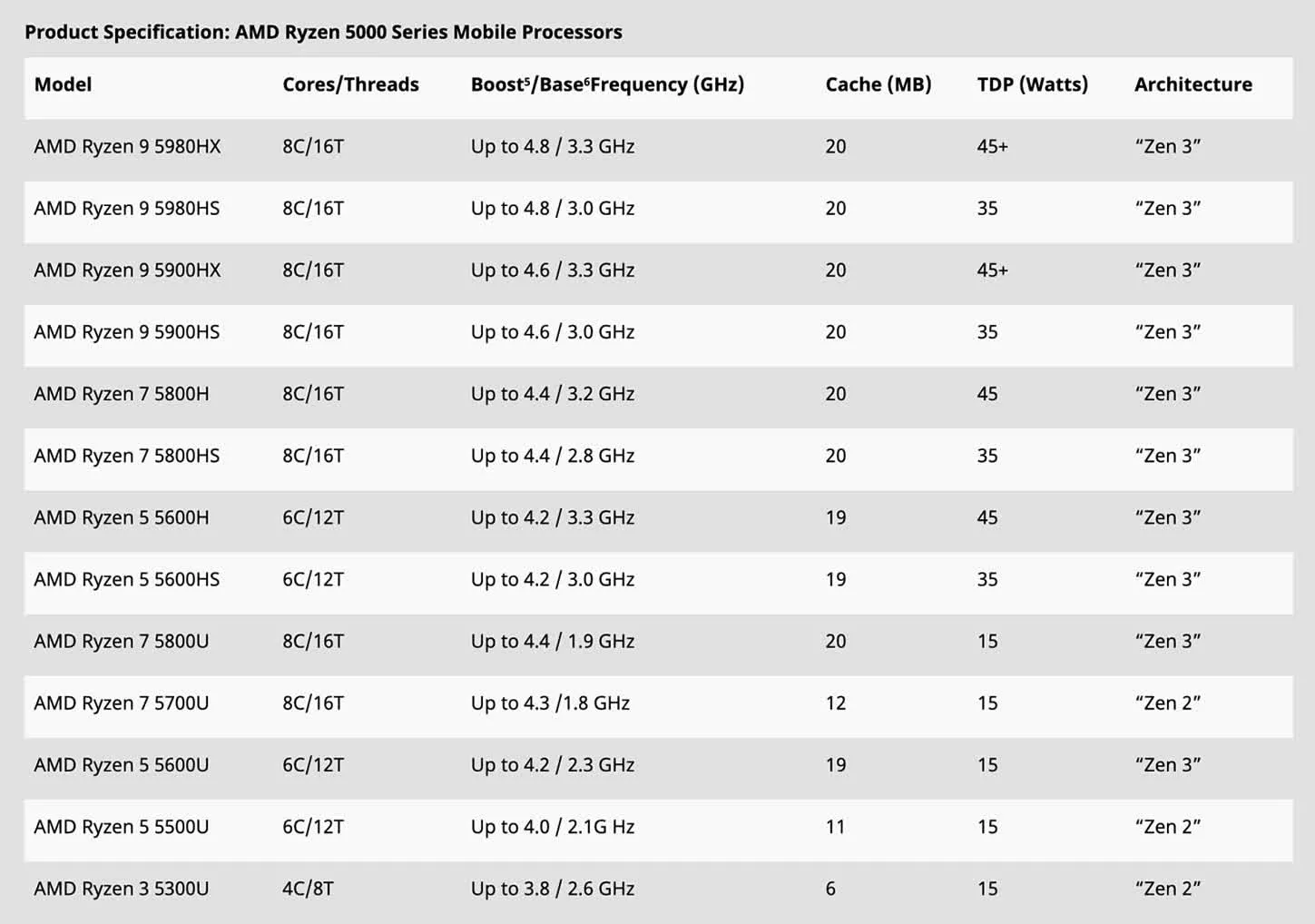Click the Cores/Threads column header

[350, 84]
